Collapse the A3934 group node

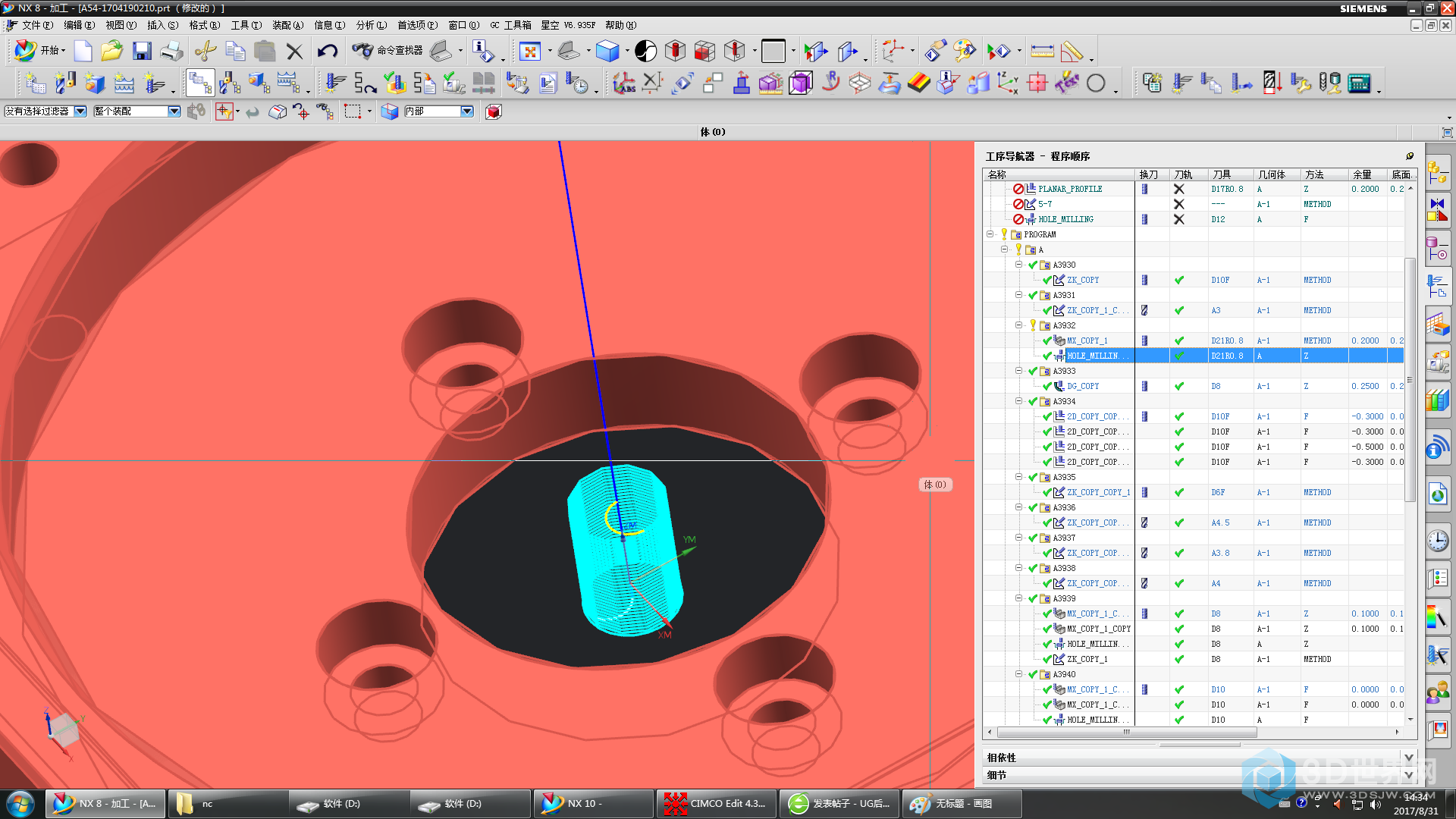[1018, 401]
